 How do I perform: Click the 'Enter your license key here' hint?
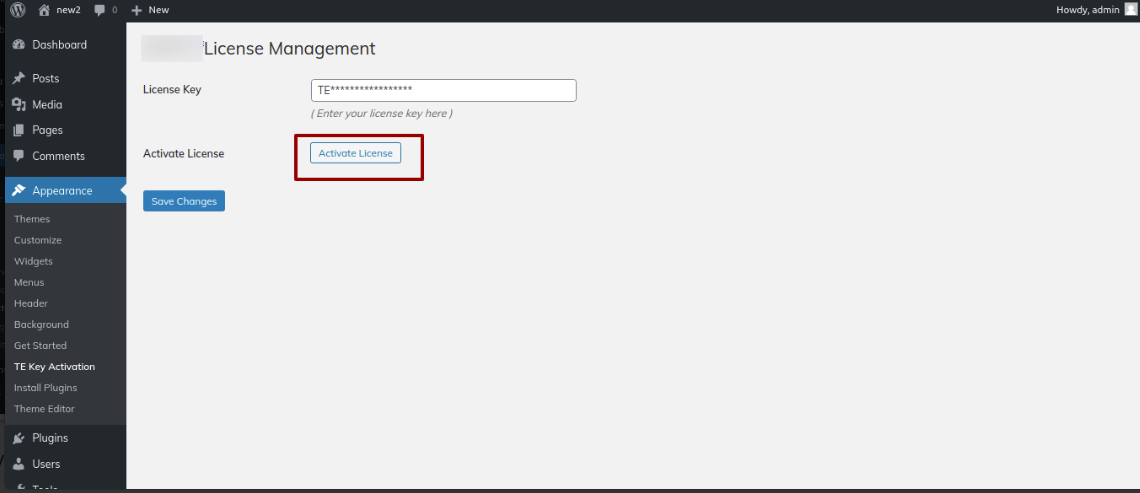tap(382, 113)
